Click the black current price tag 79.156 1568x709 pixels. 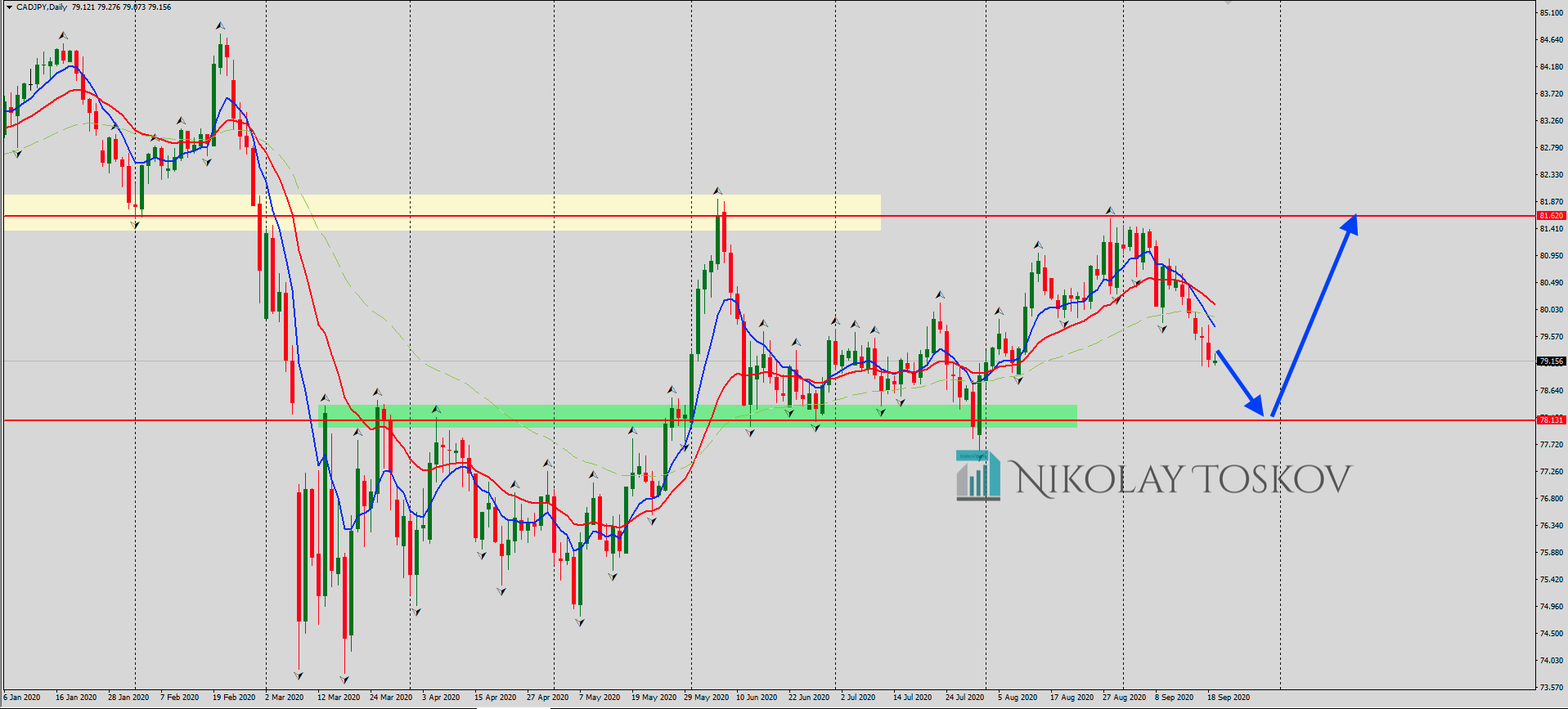[1551, 361]
